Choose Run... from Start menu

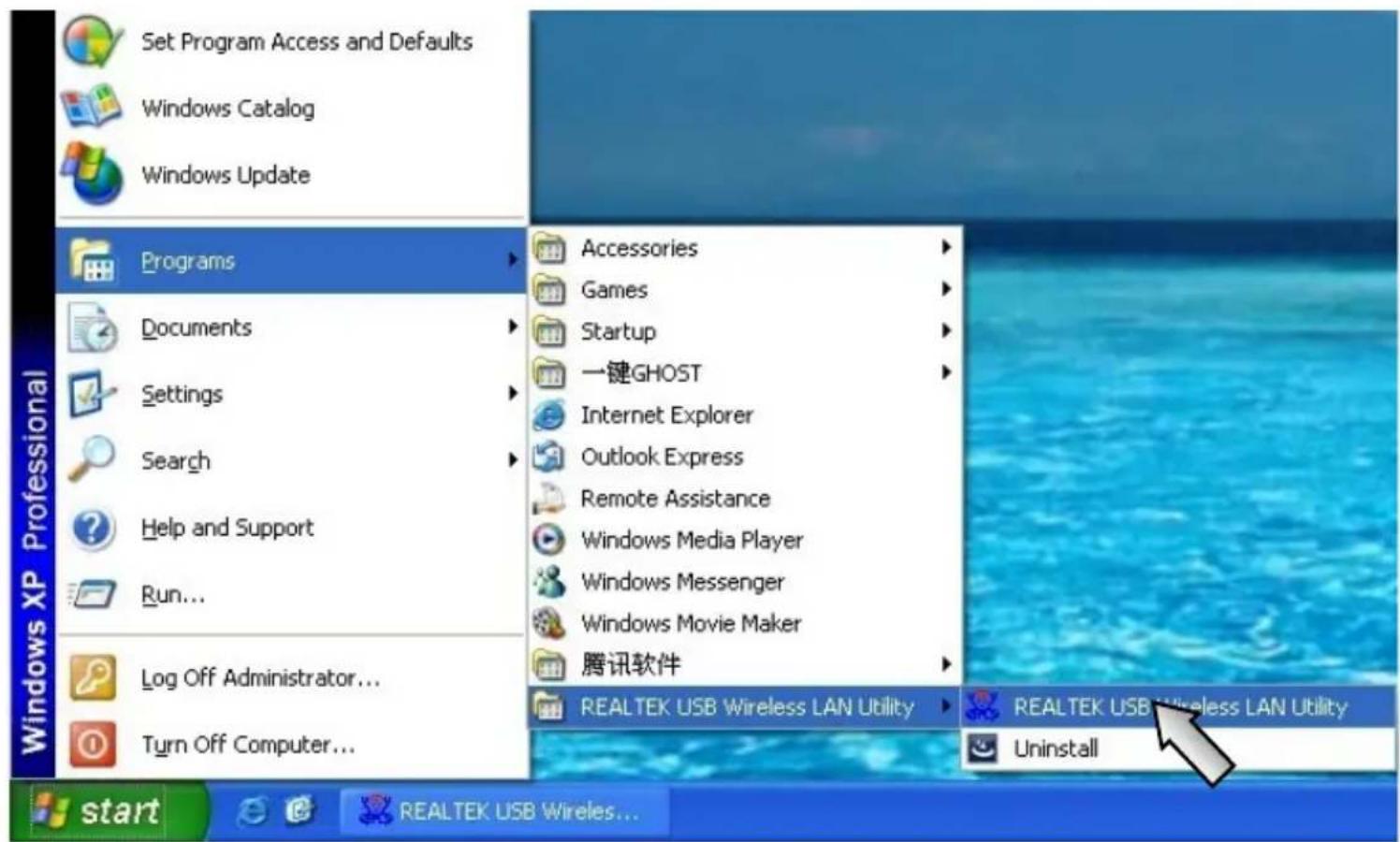[290, 594]
